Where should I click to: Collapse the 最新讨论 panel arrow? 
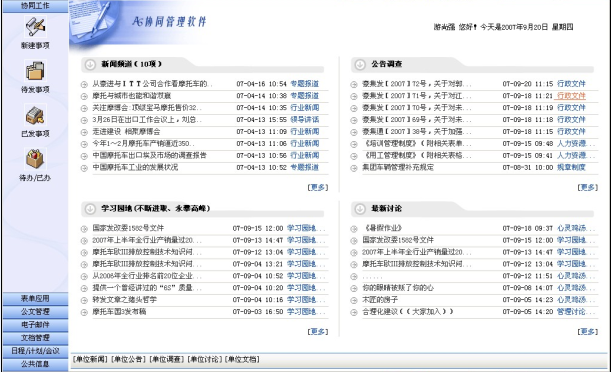click(360, 209)
